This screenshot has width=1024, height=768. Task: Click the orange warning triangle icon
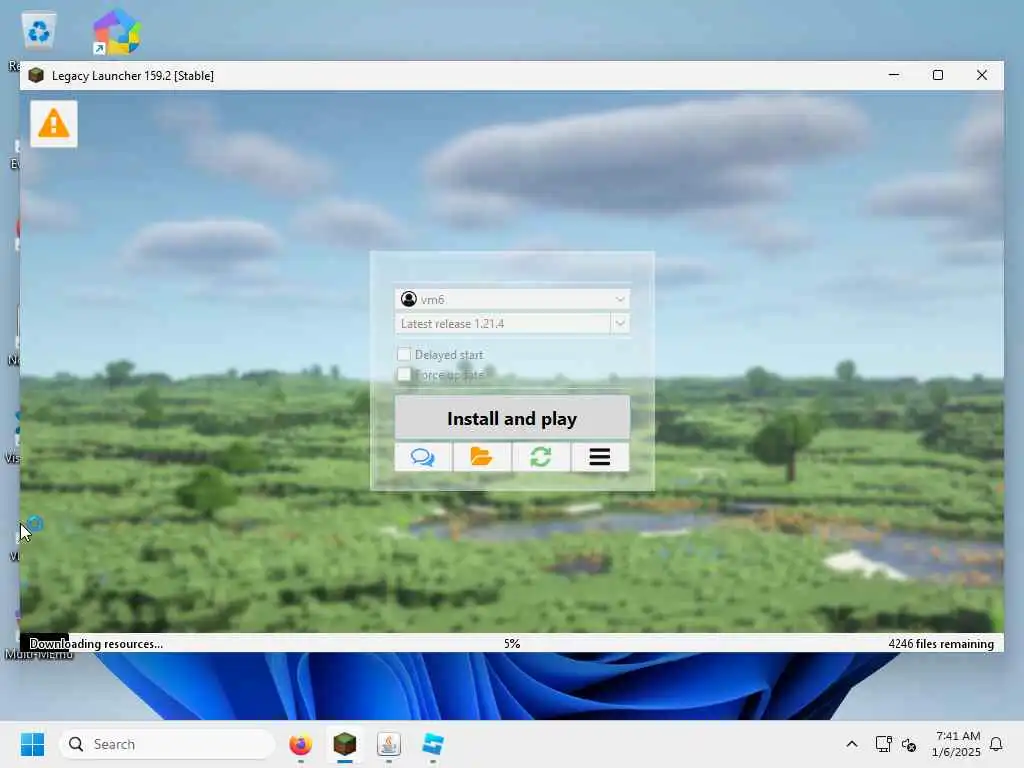pos(54,123)
